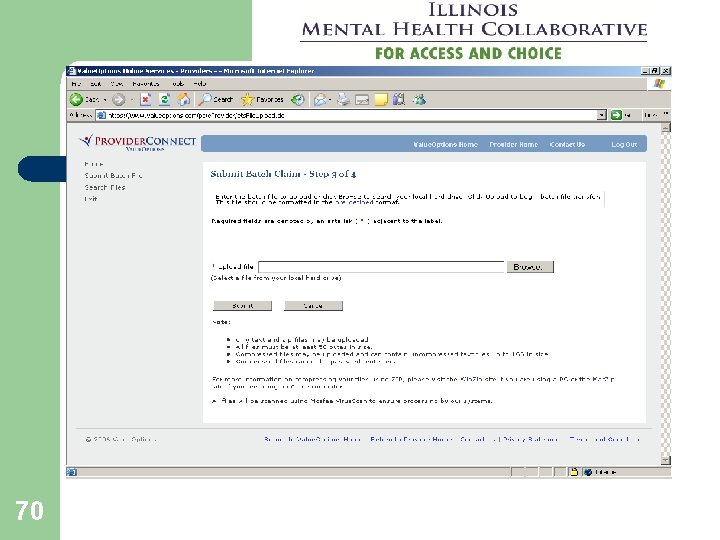The image size is (720, 540).
Task: Click the Print icon in toolbar
Action: 343,99
